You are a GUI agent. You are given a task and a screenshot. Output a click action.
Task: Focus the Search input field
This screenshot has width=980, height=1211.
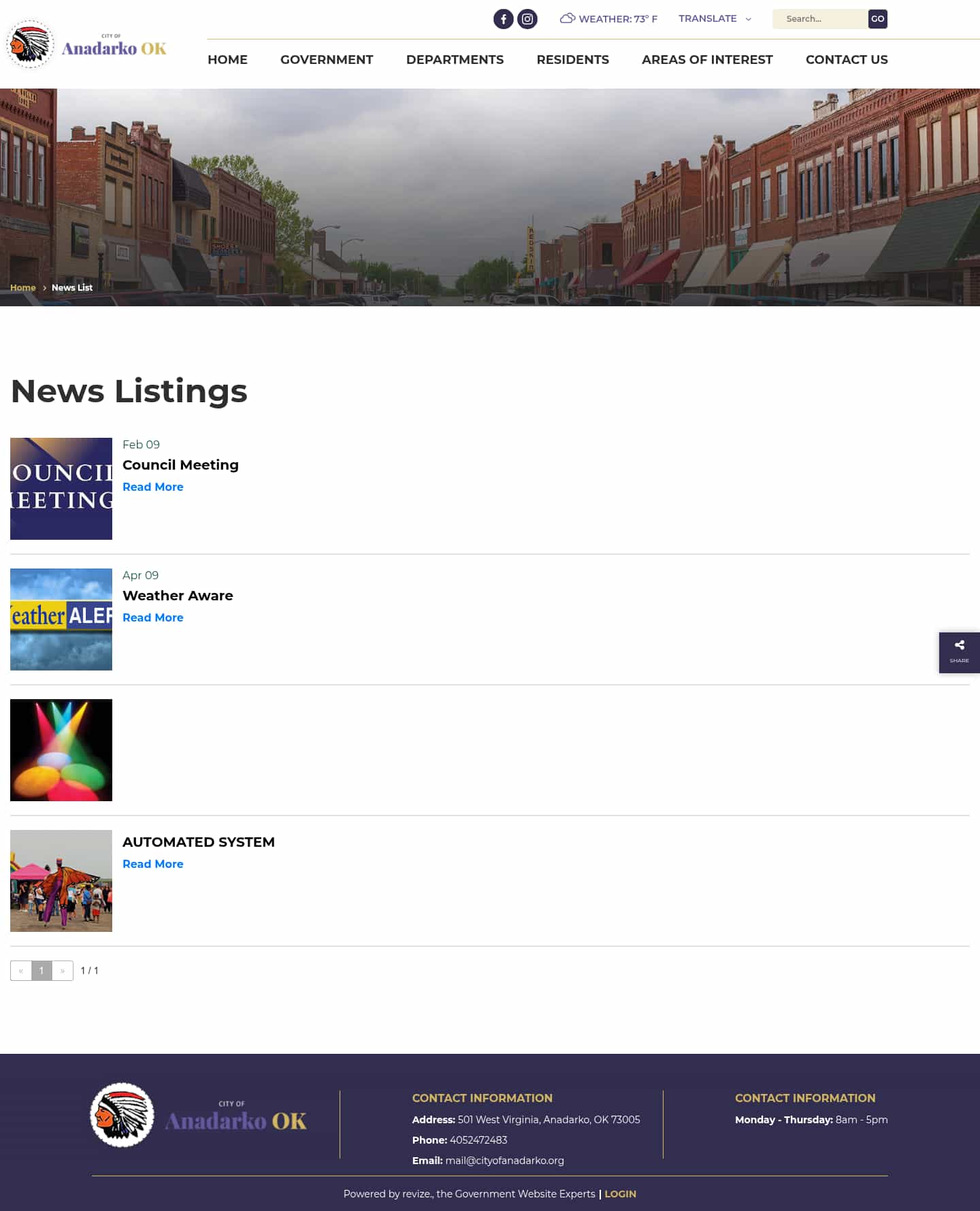click(x=820, y=19)
